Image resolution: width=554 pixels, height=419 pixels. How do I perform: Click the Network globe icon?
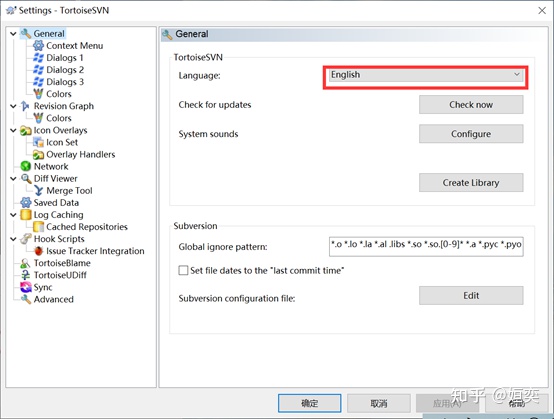point(25,166)
